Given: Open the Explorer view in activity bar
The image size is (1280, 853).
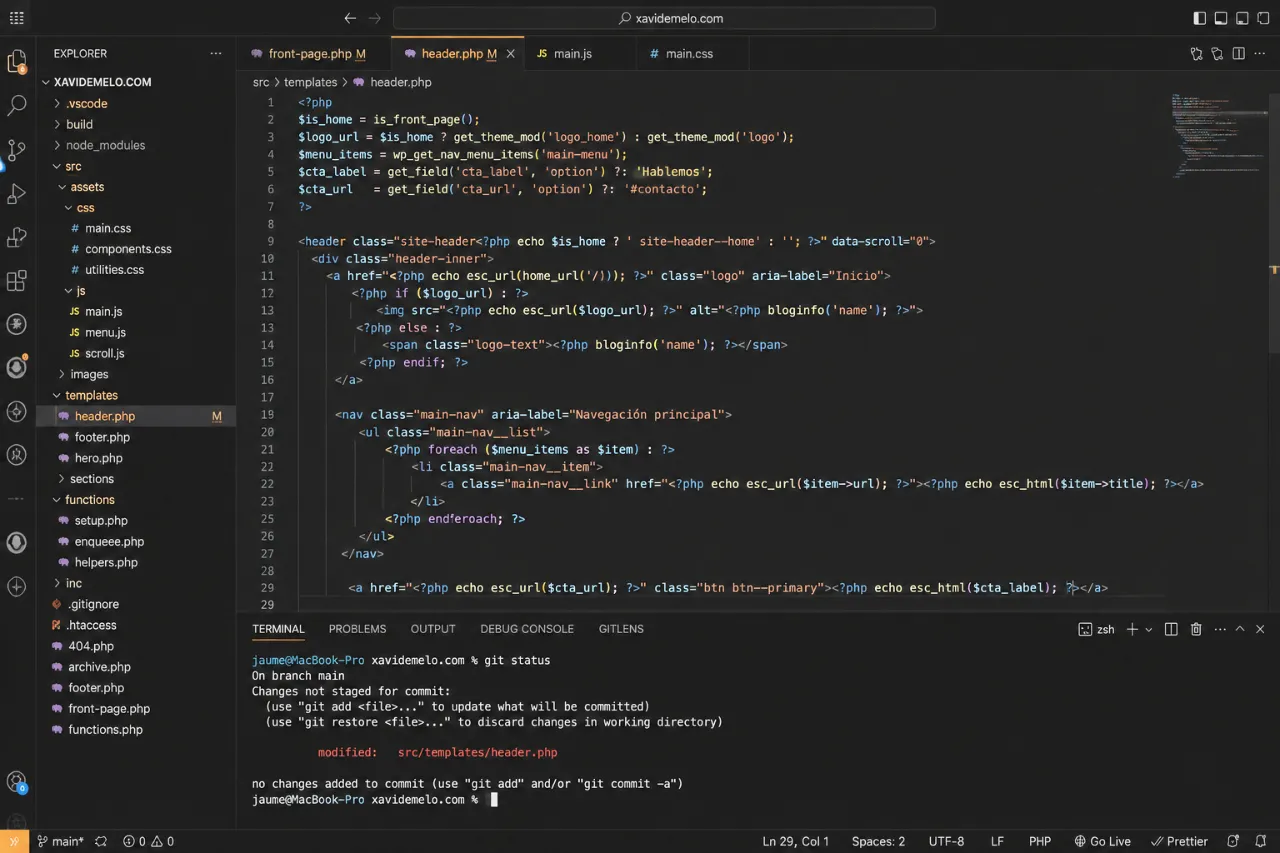Looking at the screenshot, I should pyautogui.click(x=17, y=62).
